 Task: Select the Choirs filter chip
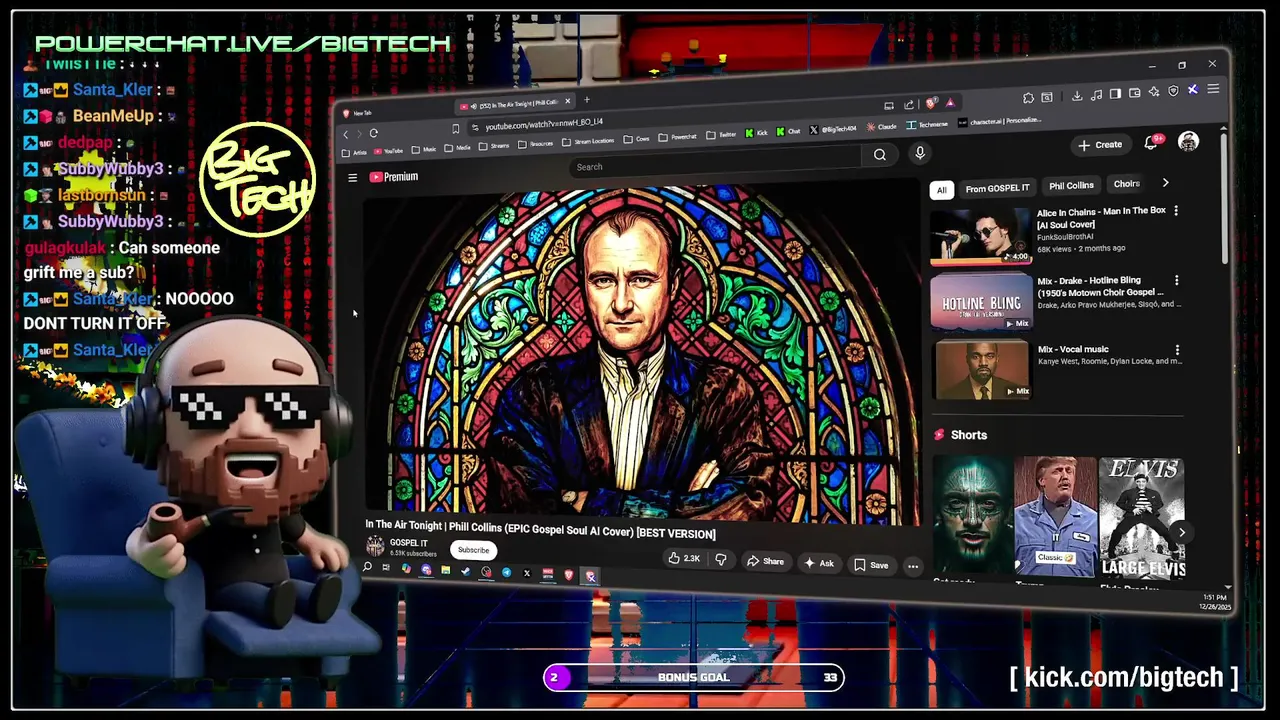[x=1125, y=183]
